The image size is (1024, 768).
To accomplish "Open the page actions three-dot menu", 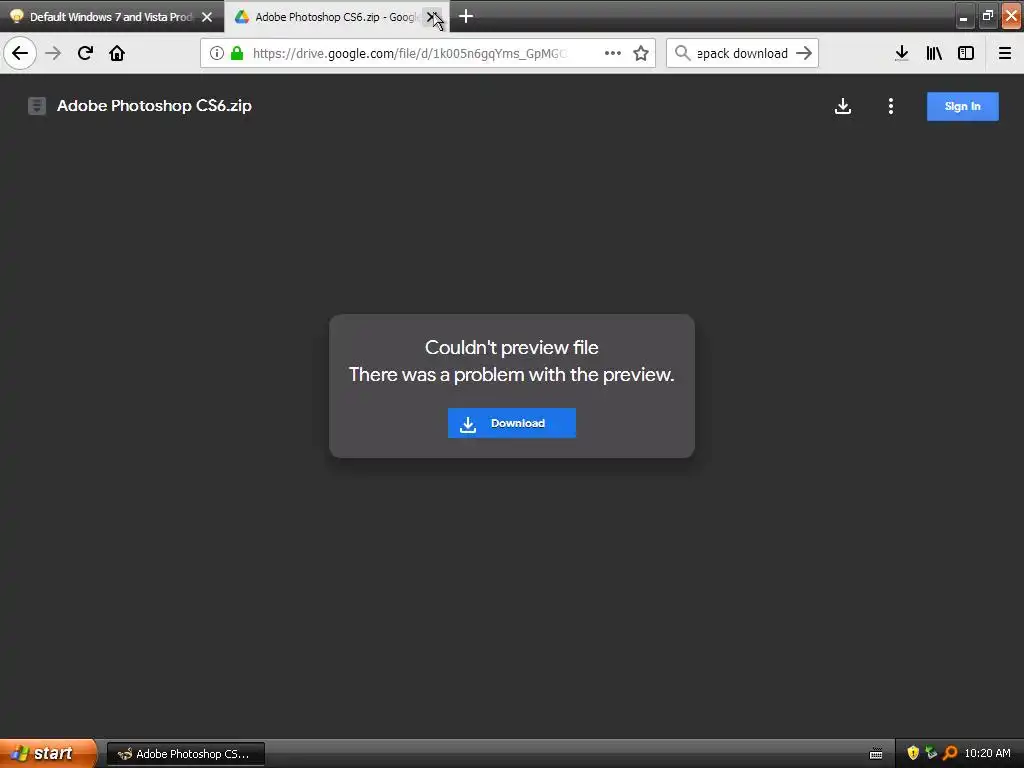I will (613, 53).
